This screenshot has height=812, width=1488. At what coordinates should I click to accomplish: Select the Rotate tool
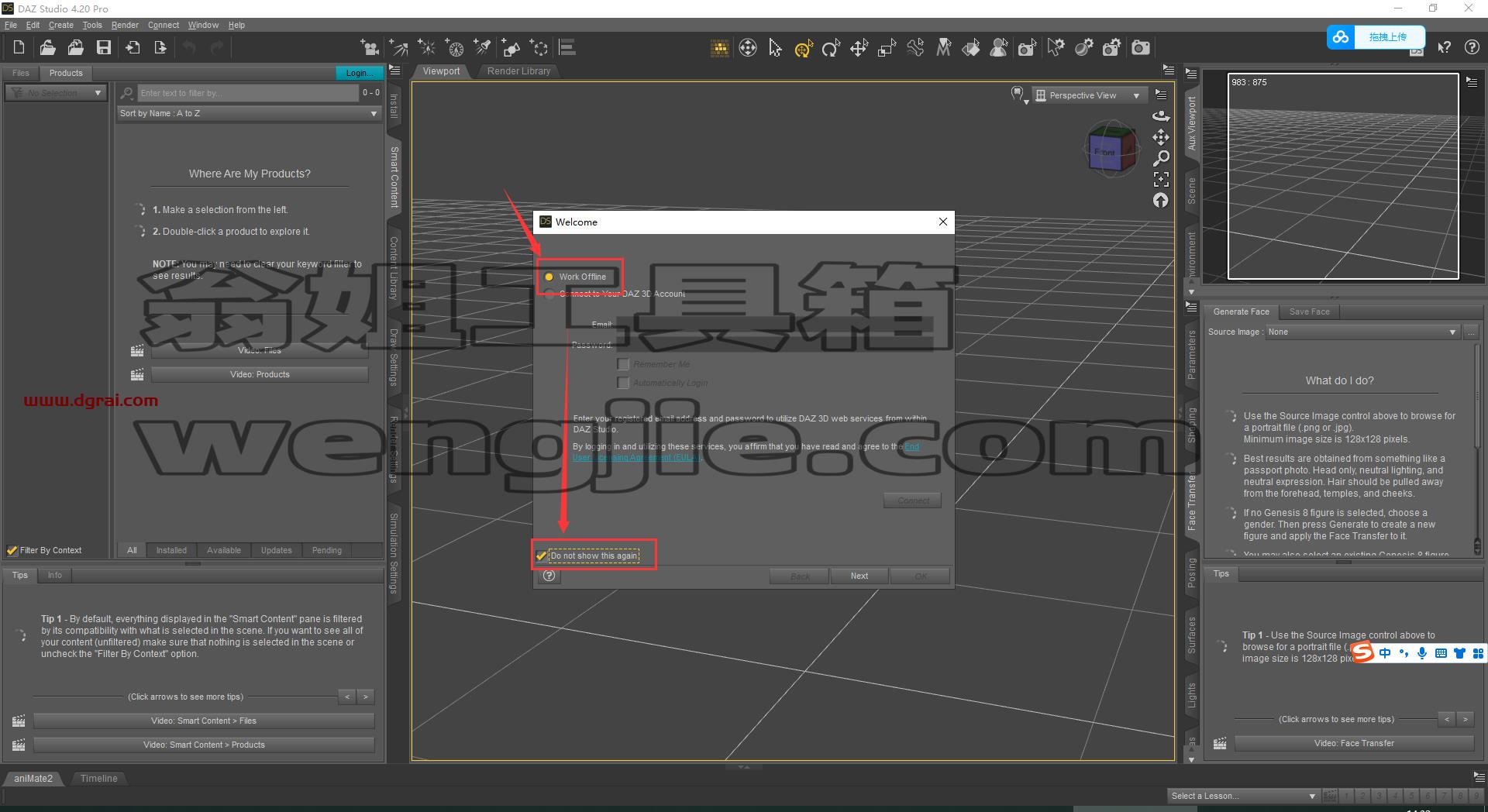tap(831, 49)
